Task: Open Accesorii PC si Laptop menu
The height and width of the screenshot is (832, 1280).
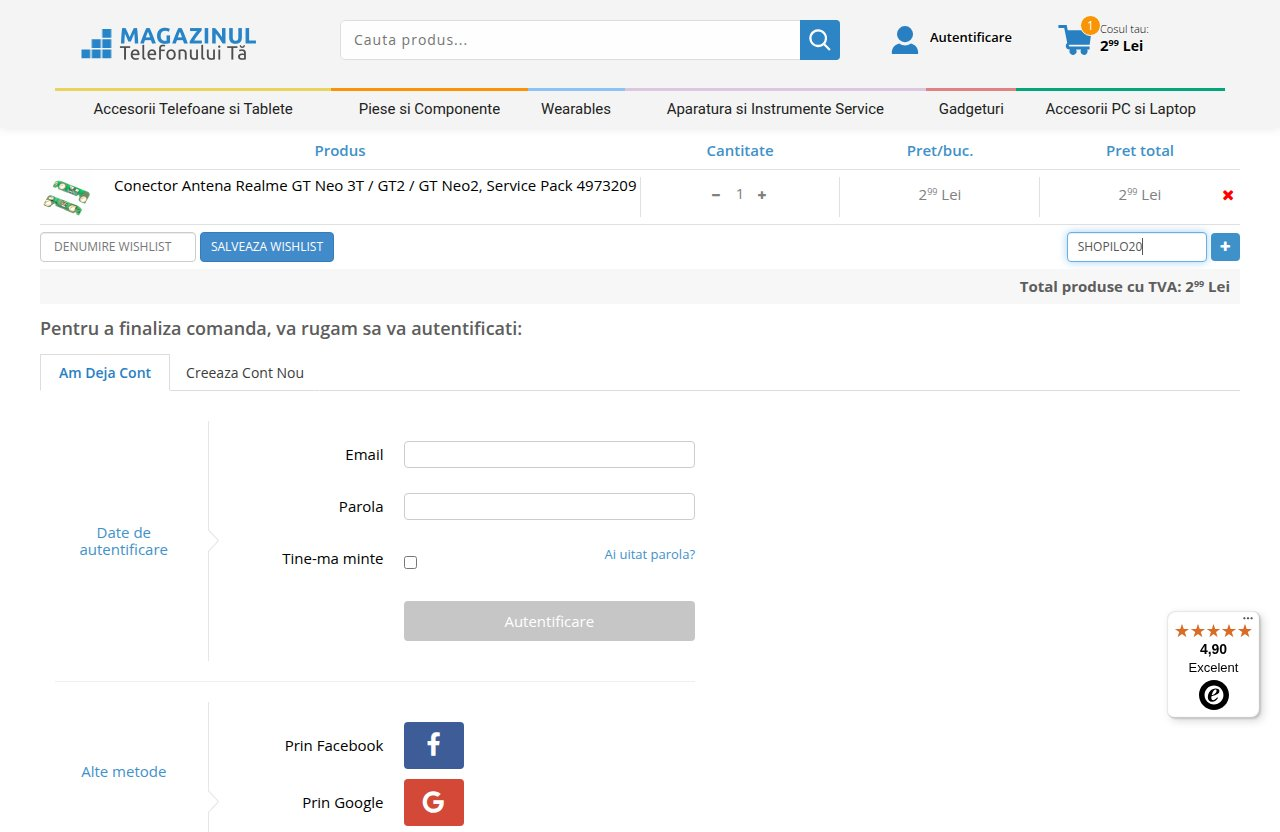Action: [x=1120, y=109]
